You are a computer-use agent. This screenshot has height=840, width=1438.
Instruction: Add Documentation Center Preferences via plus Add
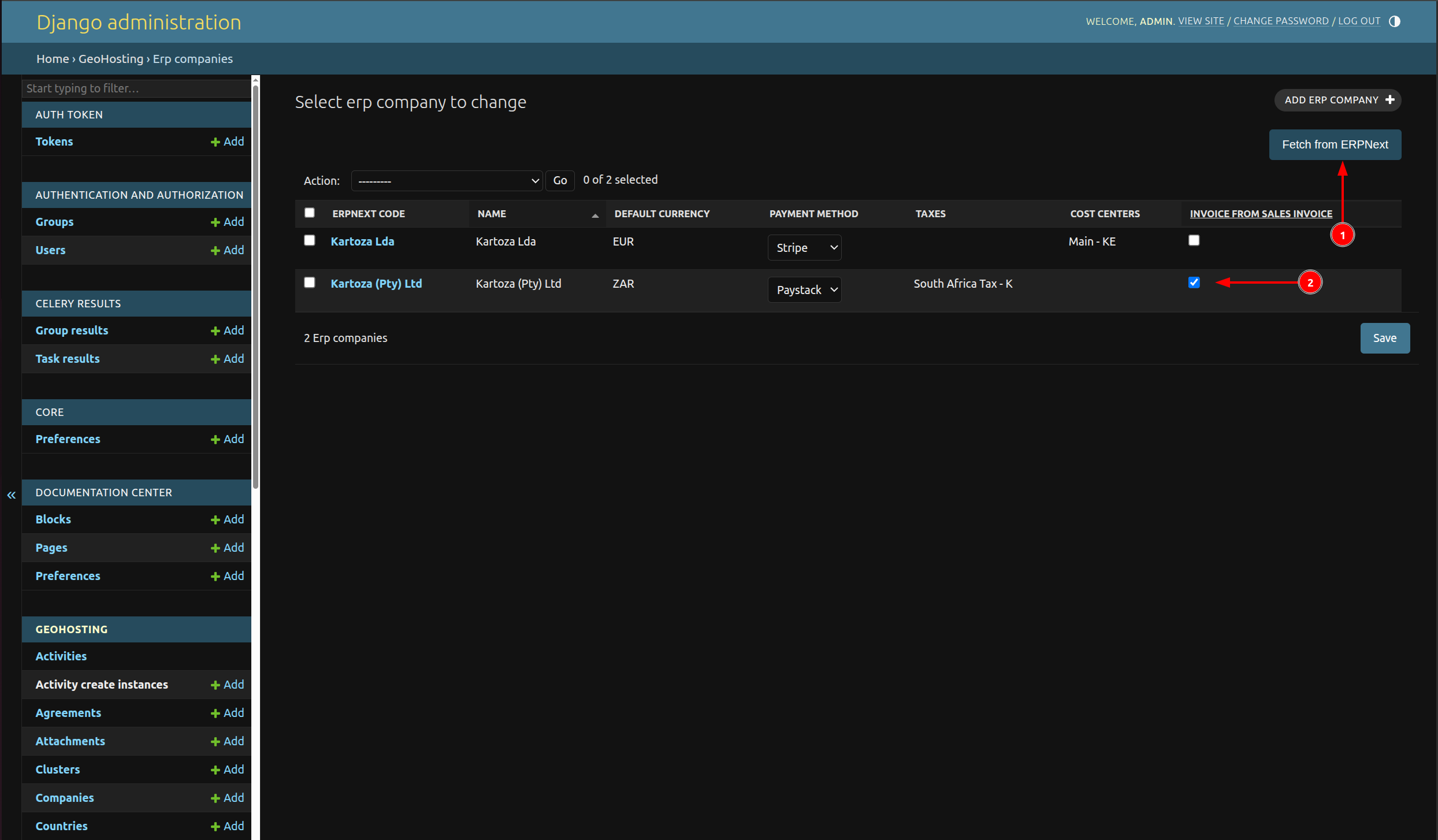[228, 576]
